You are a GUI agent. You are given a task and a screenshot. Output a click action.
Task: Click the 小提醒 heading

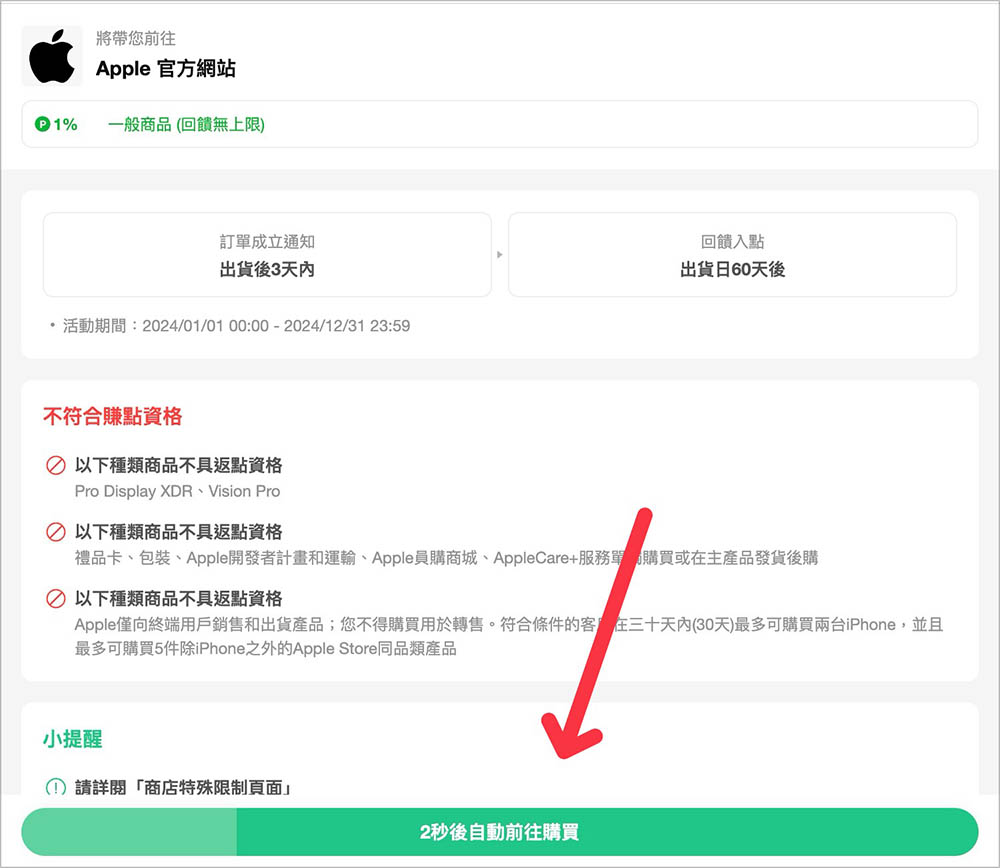coord(73,739)
